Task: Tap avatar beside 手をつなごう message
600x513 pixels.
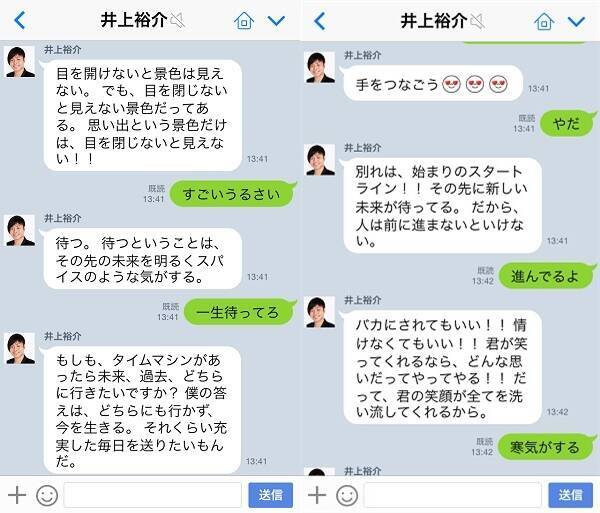Action: coord(320,67)
